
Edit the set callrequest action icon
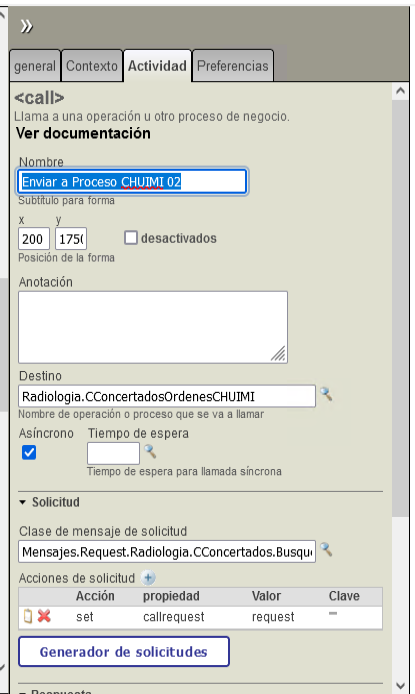[x=28, y=616]
